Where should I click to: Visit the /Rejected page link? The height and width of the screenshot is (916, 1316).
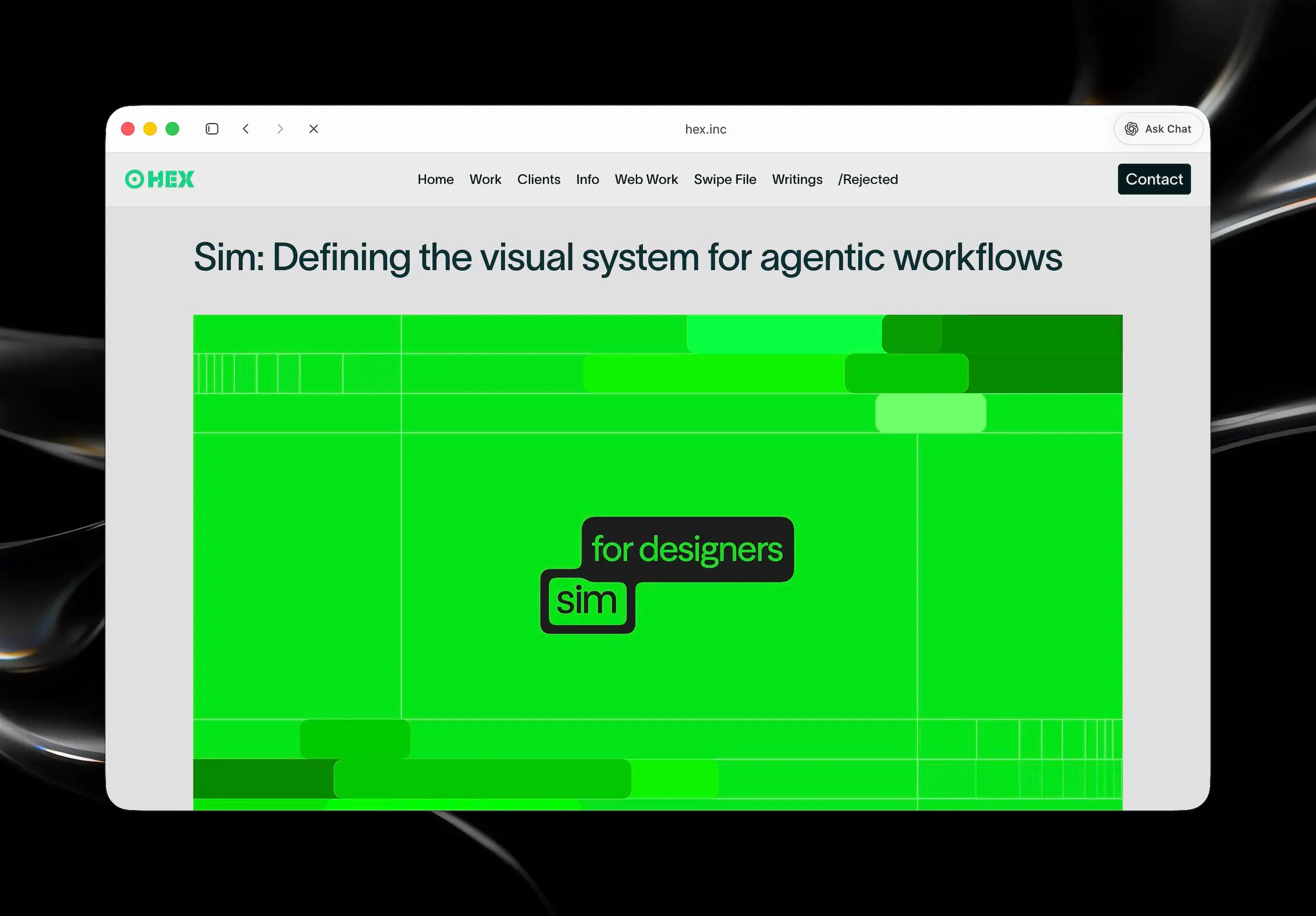tap(868, 180)
